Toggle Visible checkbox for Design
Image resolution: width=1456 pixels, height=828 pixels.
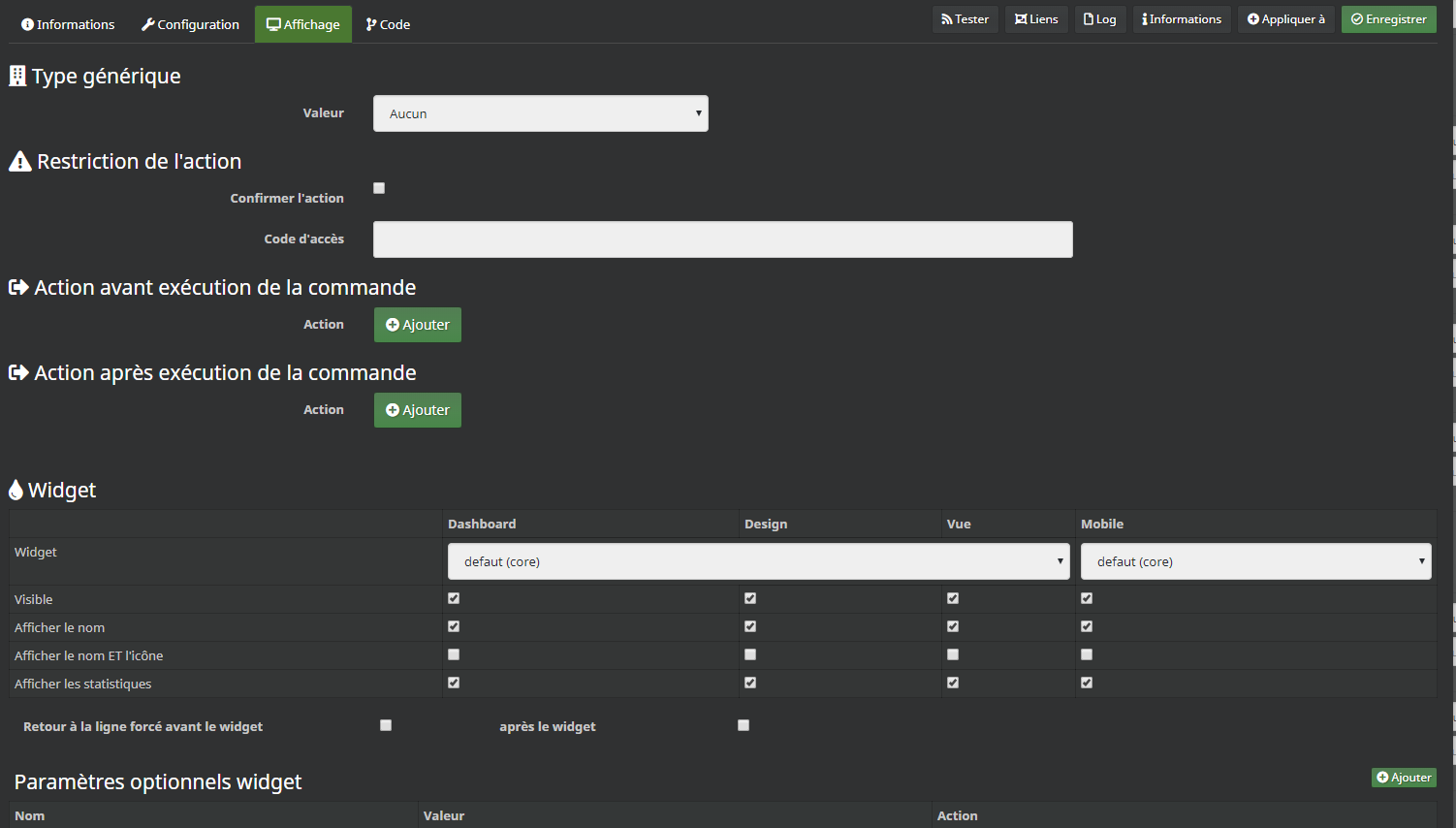tap(750, 598)
